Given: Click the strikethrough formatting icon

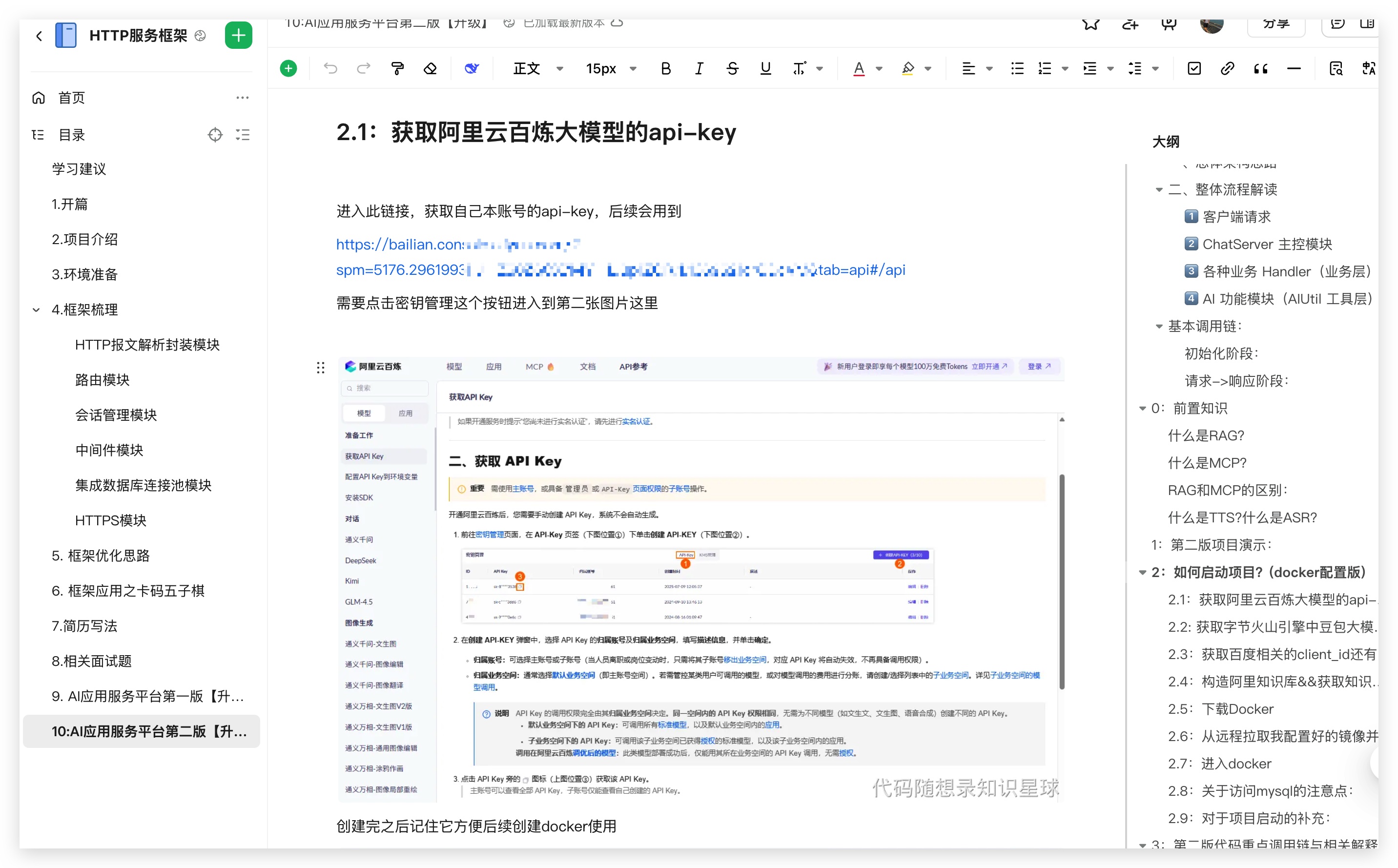Looking at the screenshot, I should [732, 69].
